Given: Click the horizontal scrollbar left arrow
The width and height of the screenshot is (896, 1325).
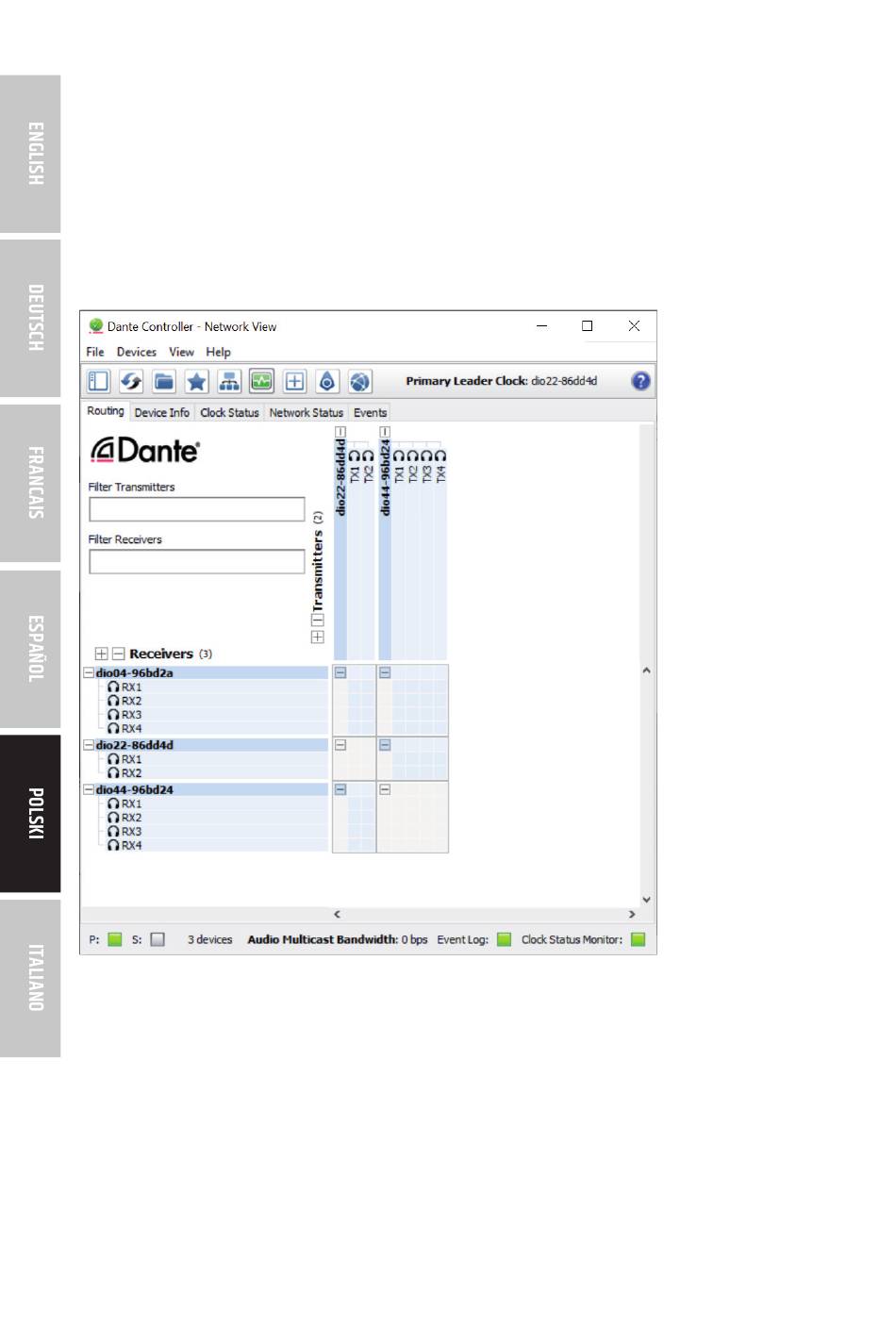Looking at the screenshot, I should [337, 914].
